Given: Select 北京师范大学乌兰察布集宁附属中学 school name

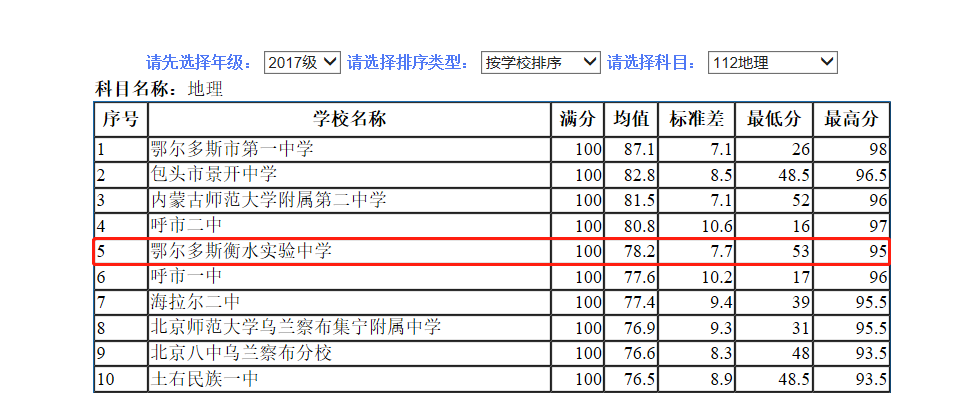Looking at the screenshot, I should click(296, 328).
